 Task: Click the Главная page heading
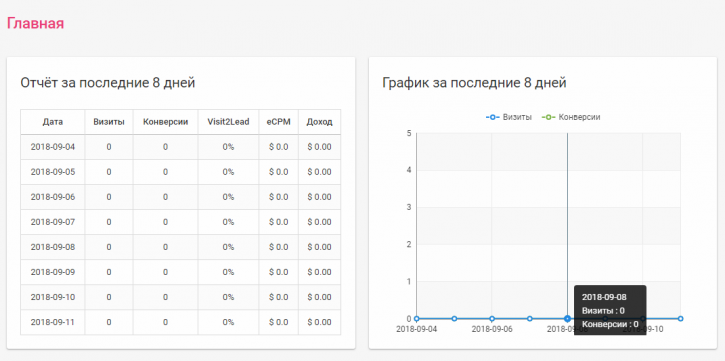point(35,24)
